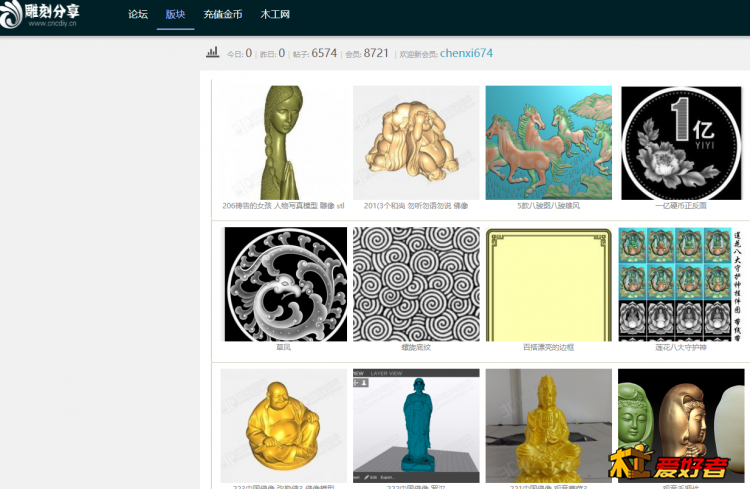Click the 草凤 title link
Screen dimensions: 750x489
click(283, 347)
